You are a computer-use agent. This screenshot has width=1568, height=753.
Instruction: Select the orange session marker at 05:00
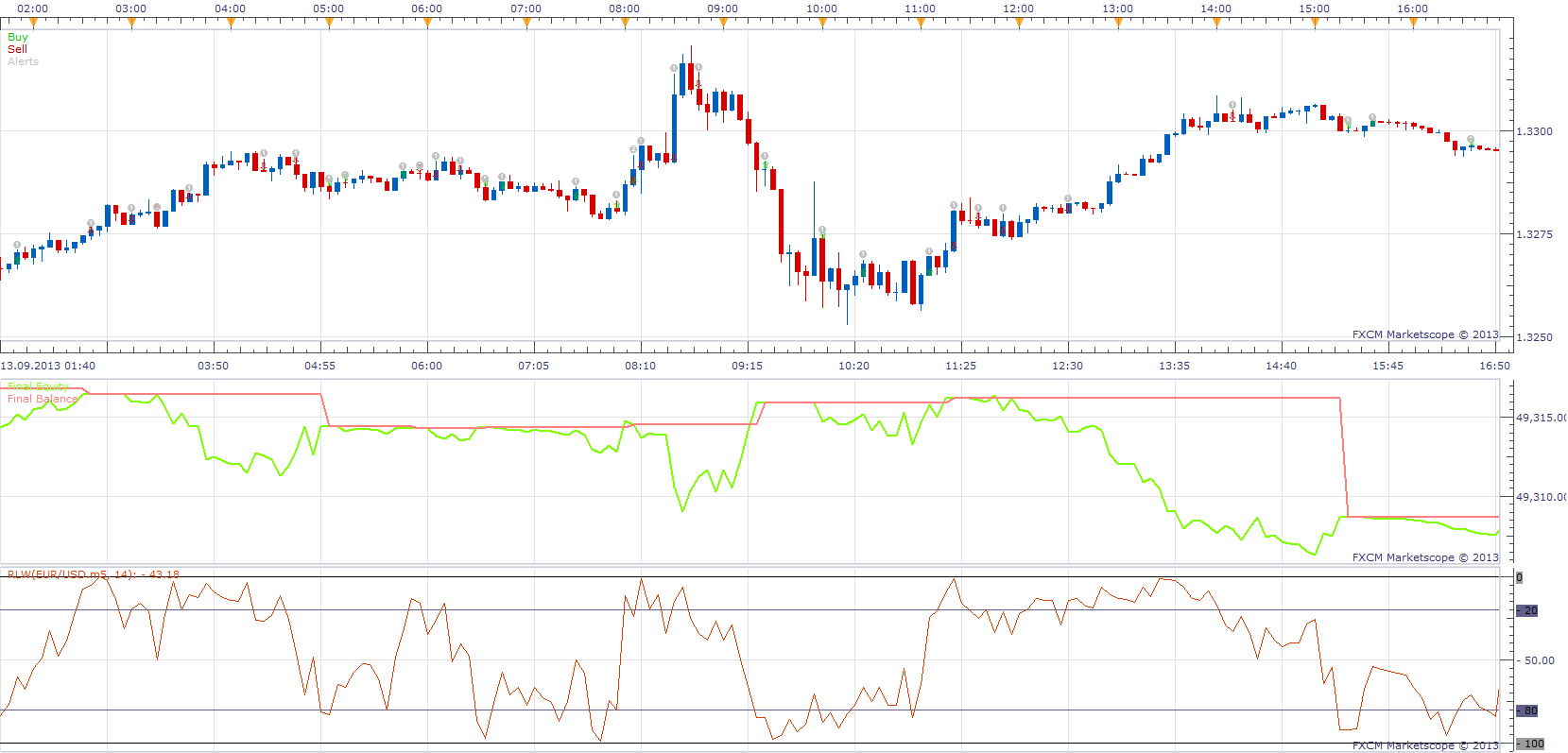coord(329,23)
